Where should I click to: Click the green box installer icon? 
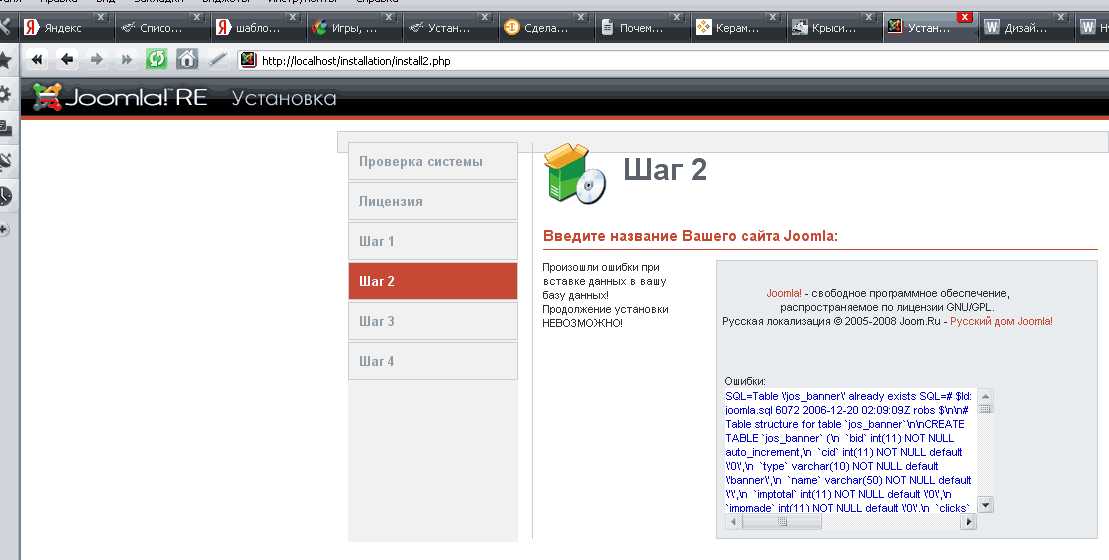coord(574,174)
